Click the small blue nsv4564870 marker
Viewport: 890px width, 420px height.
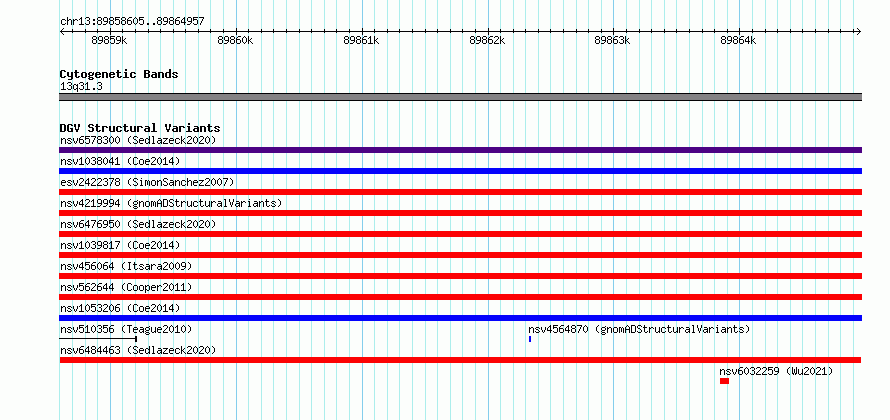[530, 339]
